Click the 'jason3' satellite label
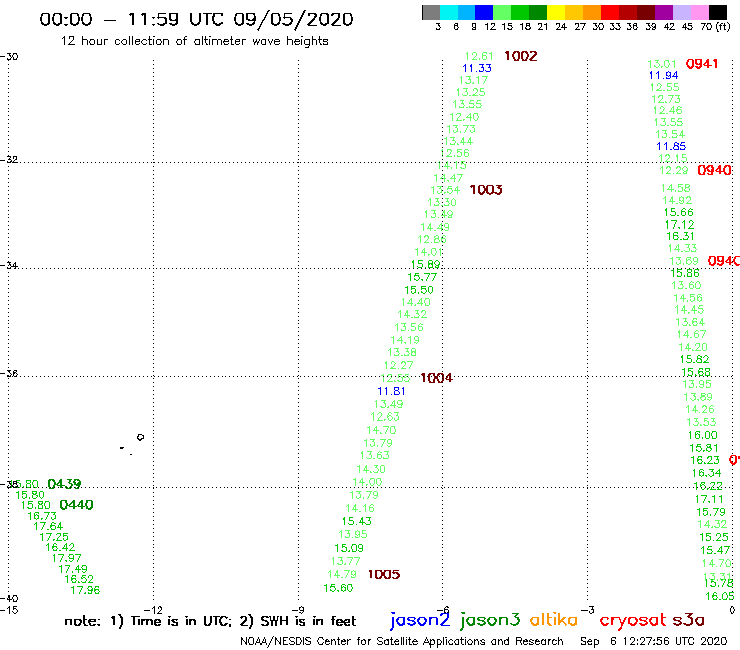Viewport: 740px width, 650px height. coord(490,620)
